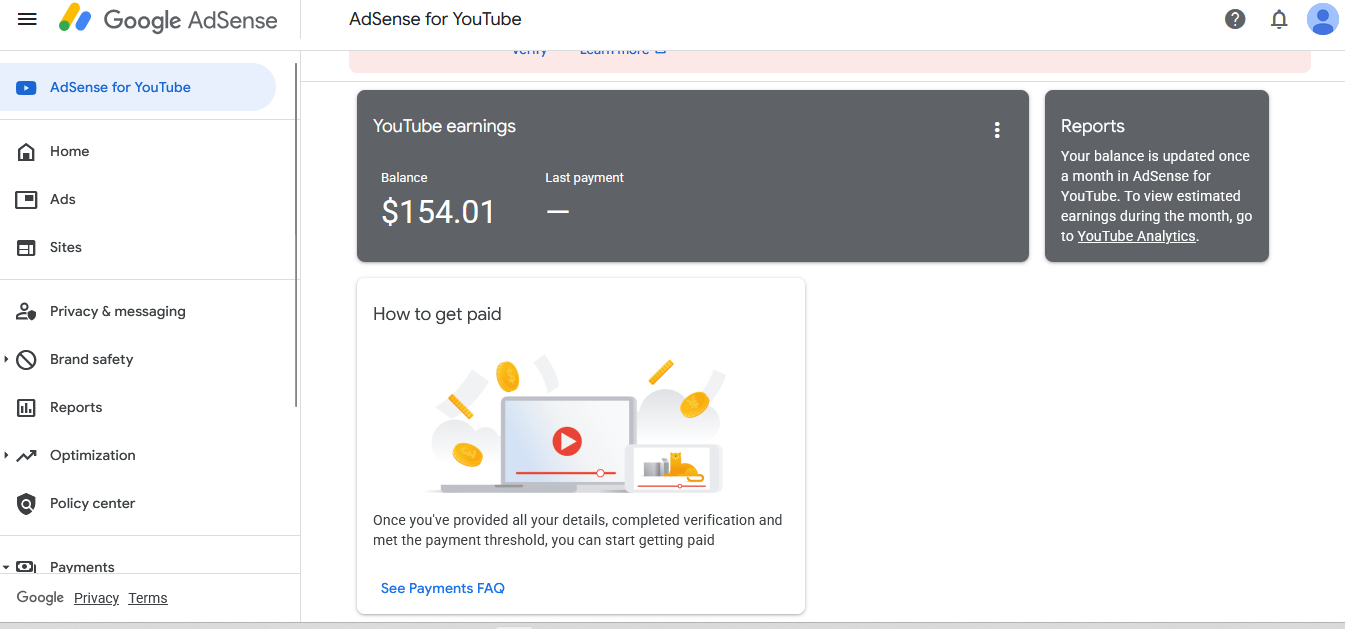Open Payments label in sidebar
This screenshot has height=629, width=1345.
point(82,566)
